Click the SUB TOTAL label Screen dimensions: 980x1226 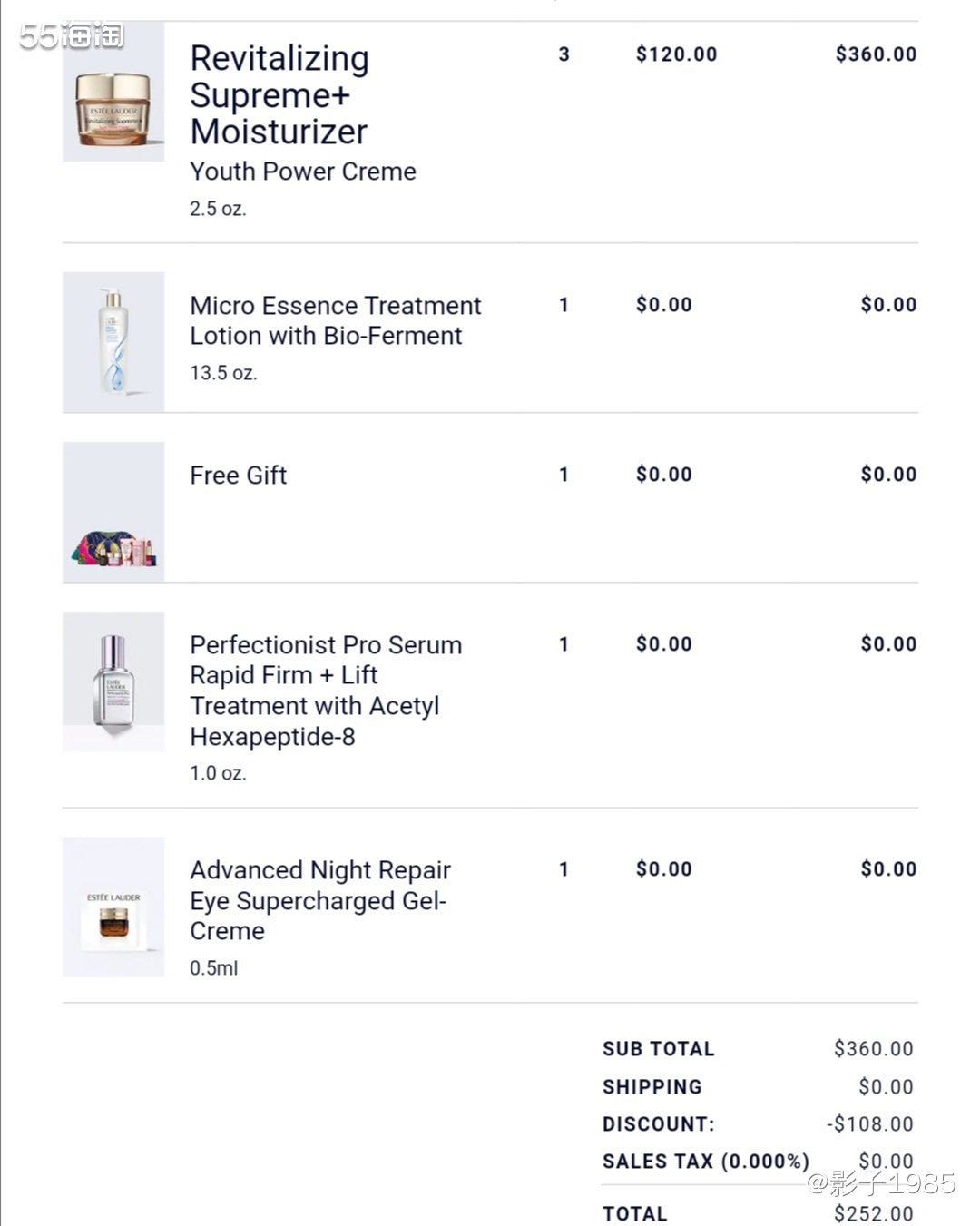658,1049
